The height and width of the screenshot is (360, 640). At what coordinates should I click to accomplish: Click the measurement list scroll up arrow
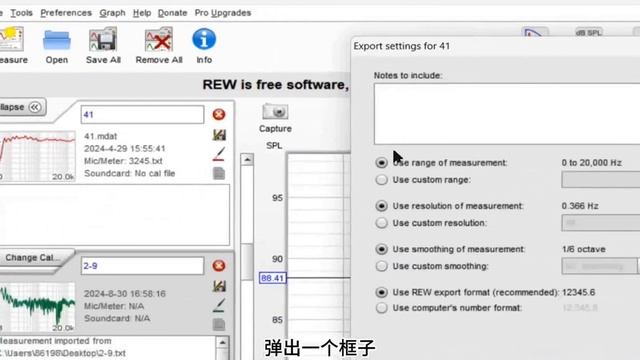pos(247,159)
